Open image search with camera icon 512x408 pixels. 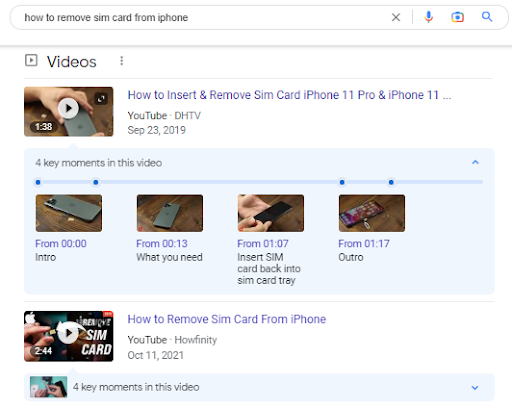(457, 17)
